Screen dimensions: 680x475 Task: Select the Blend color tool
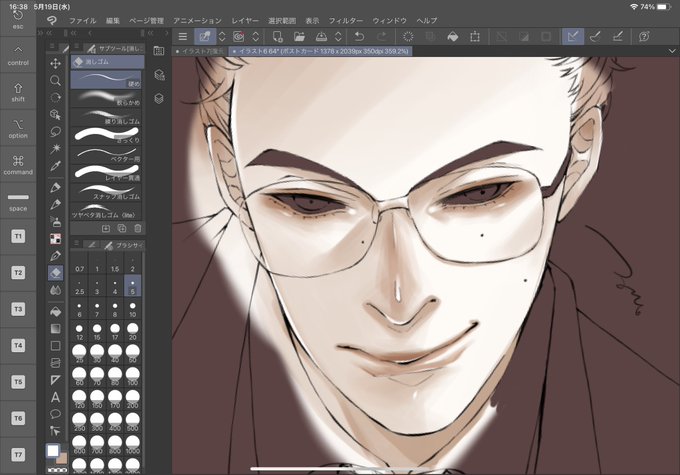tap(55, 290)
